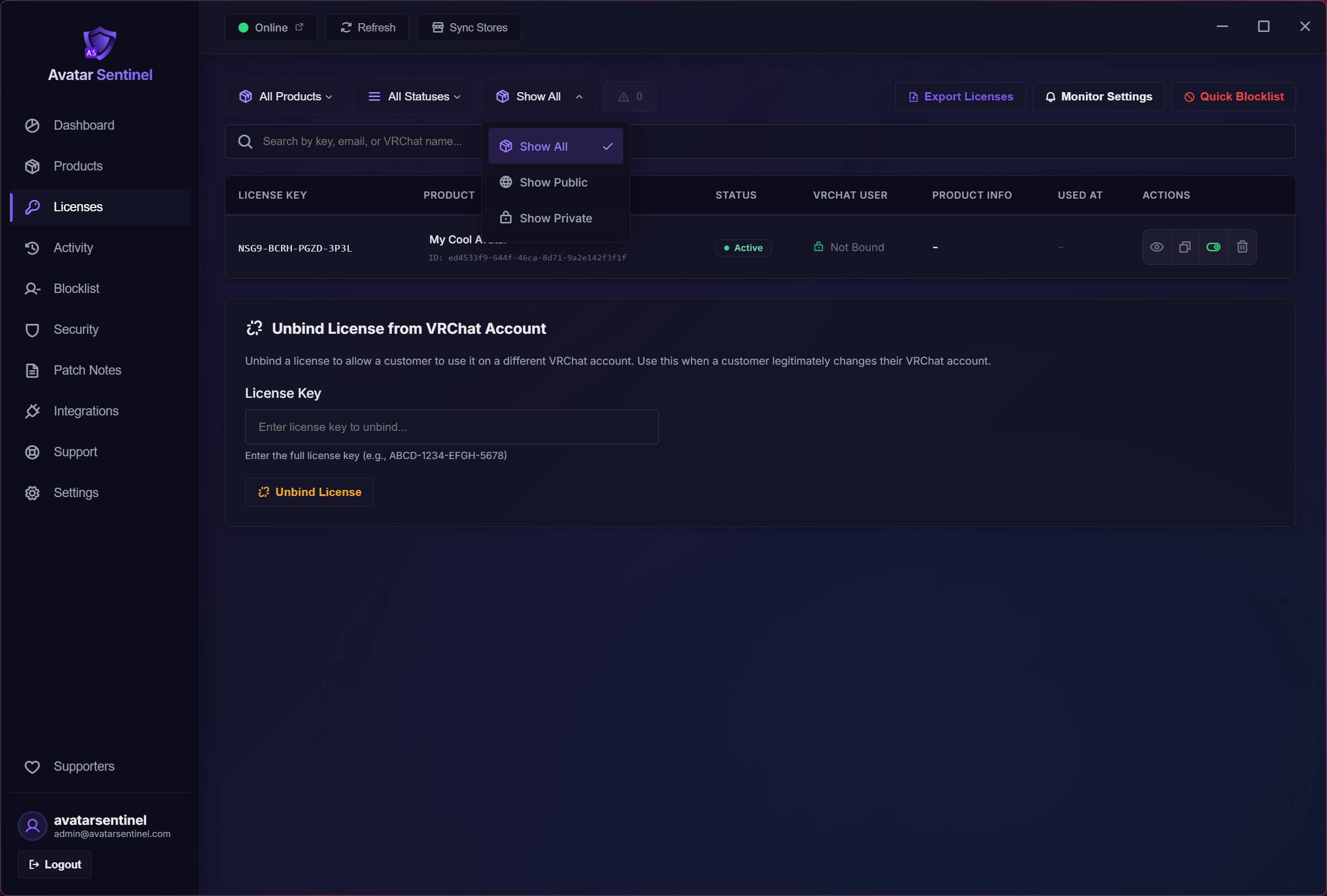Click Sync Stores button
Viewport: 1327px width, 896px height.
tap(469, 28)
